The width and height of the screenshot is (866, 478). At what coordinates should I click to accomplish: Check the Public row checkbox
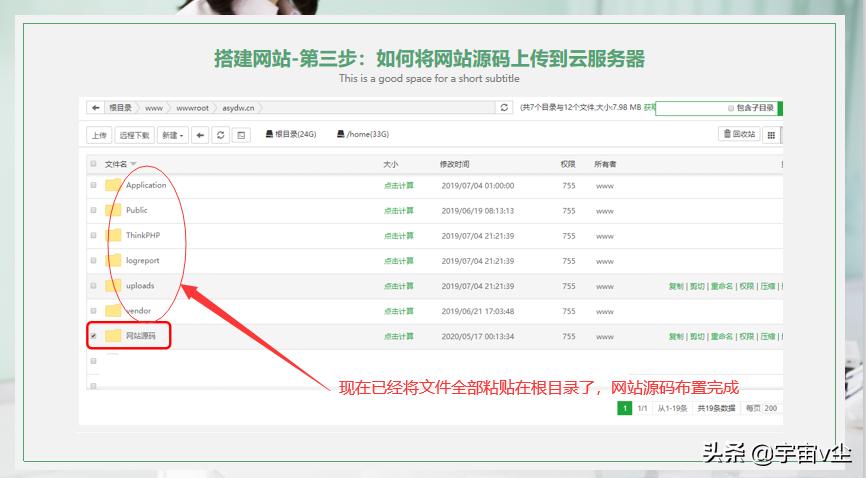pos(93,210)
